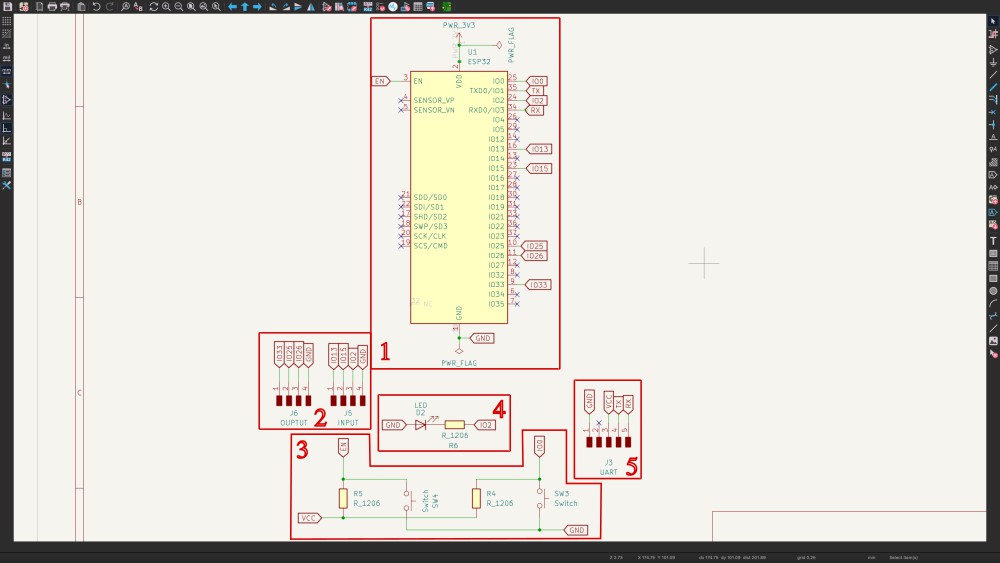Select the ESP32 U1 symbol body
This screenshot has height=563, width=1000.
point(459,197)
